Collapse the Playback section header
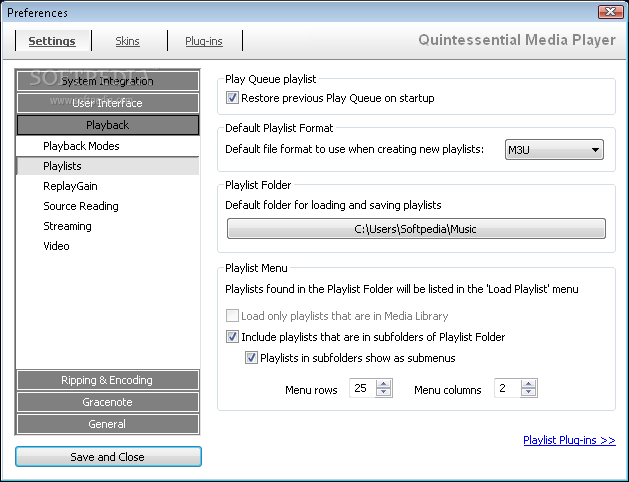The width and height of the screenshot is (629, 482). [108, 125]
